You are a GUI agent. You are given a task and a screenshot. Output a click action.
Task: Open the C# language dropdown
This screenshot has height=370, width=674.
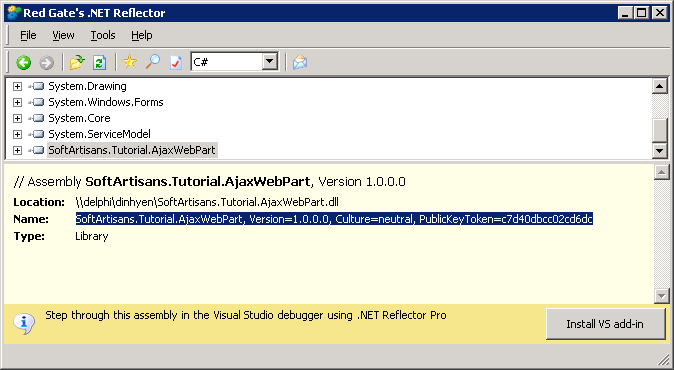(270, 61)
